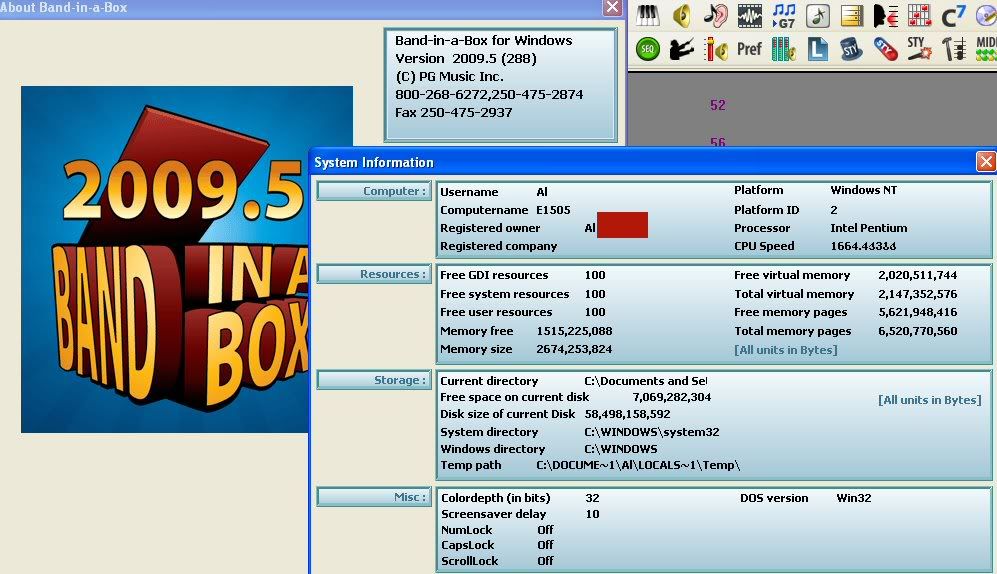Click the STY magic wand icon
The image size is (997, 574).
919,49
